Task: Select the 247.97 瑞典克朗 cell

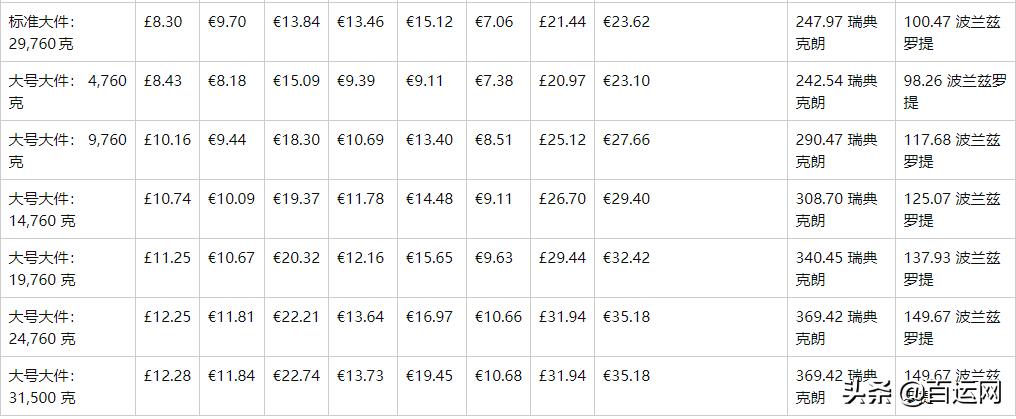Action: point(837,32)
